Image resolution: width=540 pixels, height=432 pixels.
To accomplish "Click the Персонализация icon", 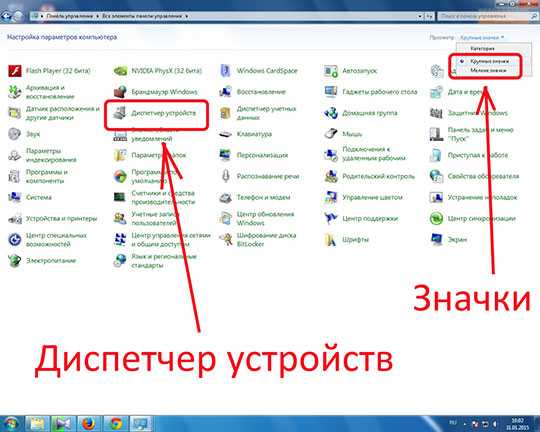I will click(226, 155).
